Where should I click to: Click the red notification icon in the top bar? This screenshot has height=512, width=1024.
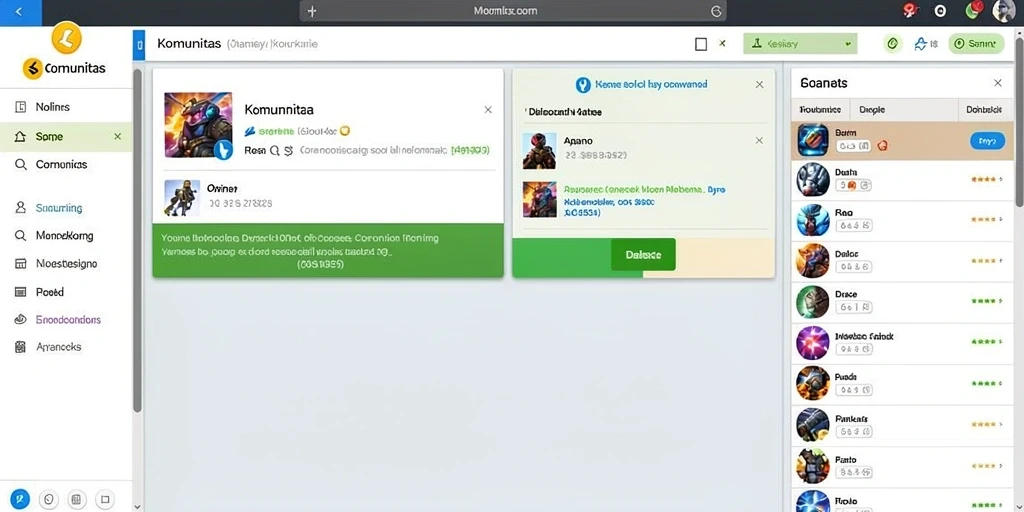[x=910, y=10]
